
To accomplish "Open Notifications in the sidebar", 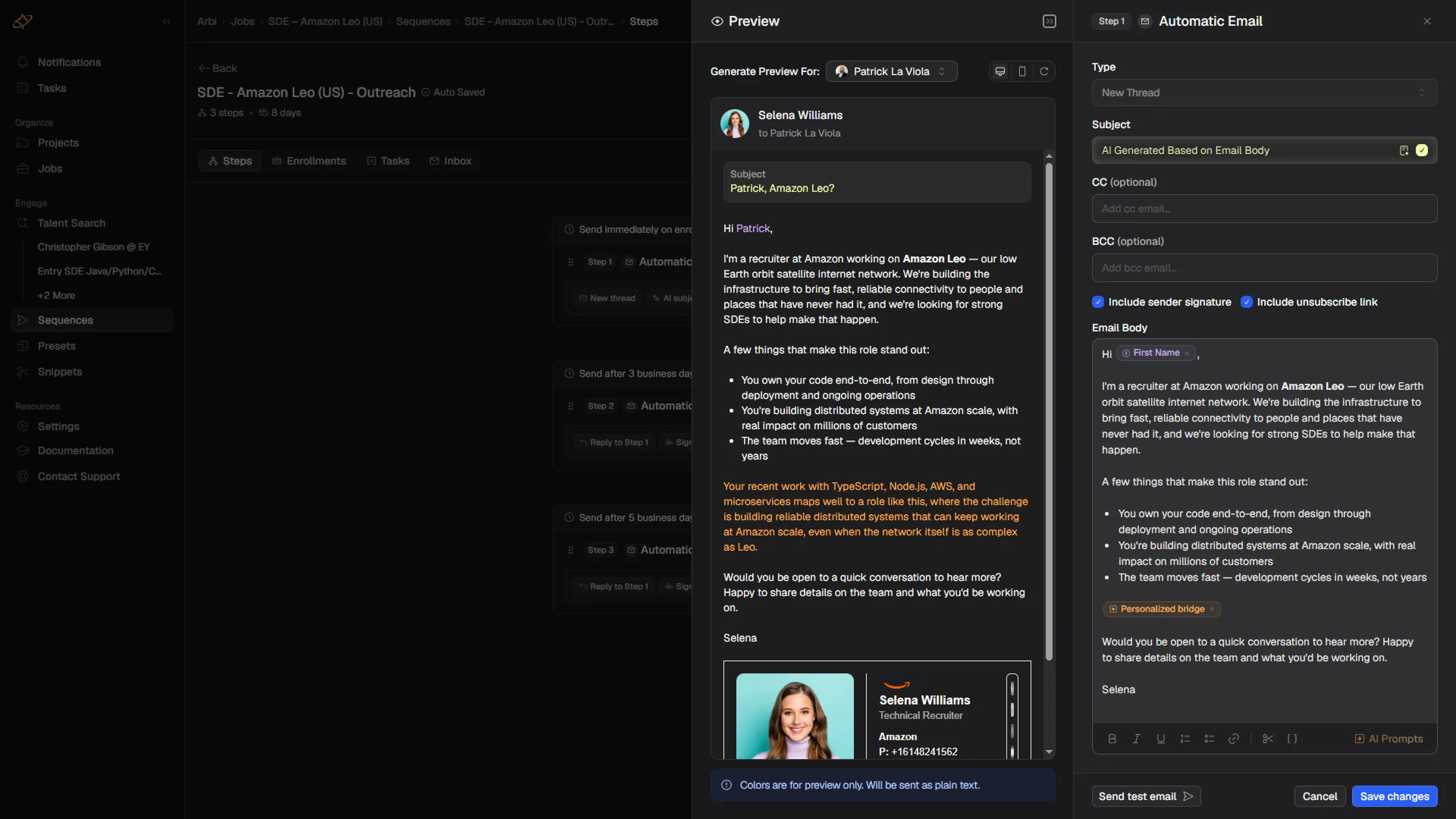I will pyautogui.click(x=92, y=62).
